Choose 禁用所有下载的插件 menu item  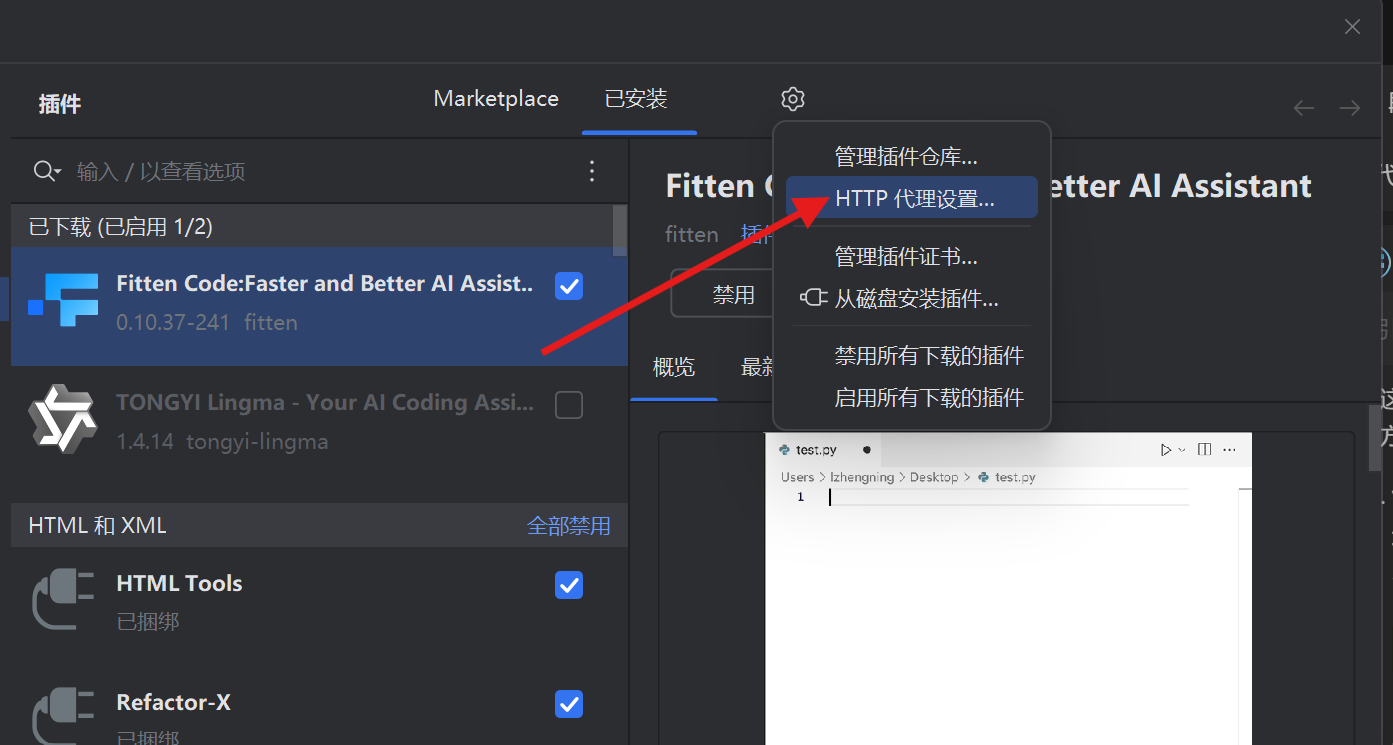[912, 356]
